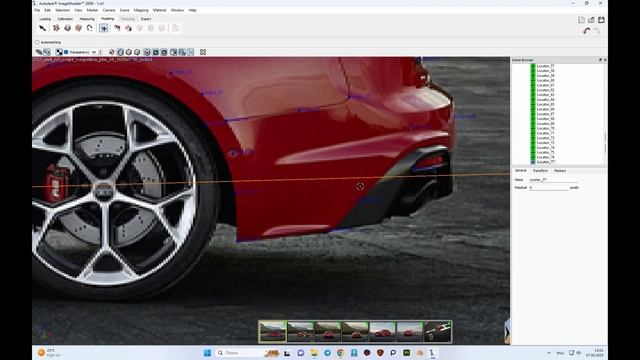This screenshot has height=360, width=640.
Task: Click the fit-to-view icon at toolbar end
Action: tap(203, 52)
